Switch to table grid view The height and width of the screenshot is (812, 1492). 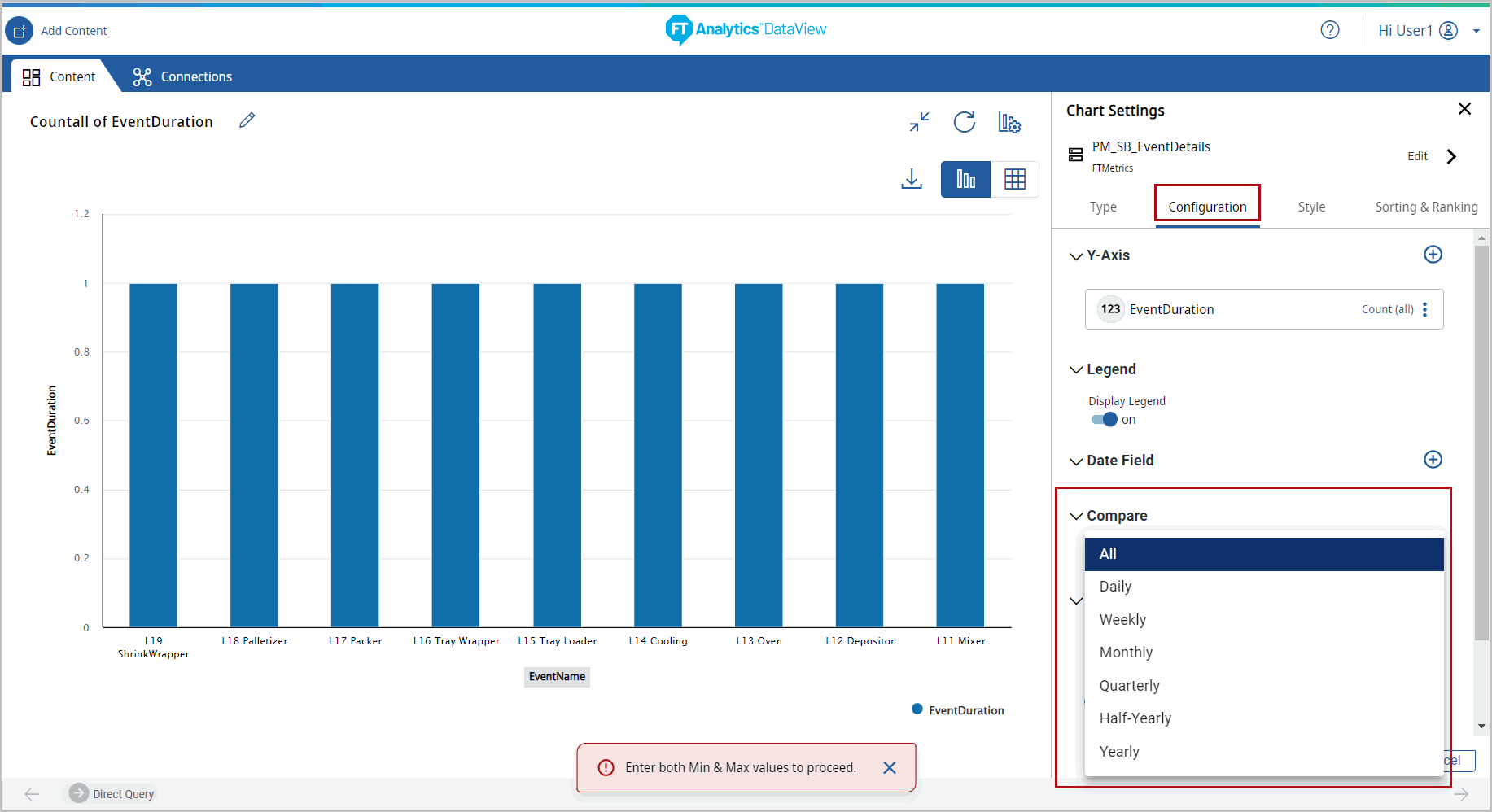1014,179
